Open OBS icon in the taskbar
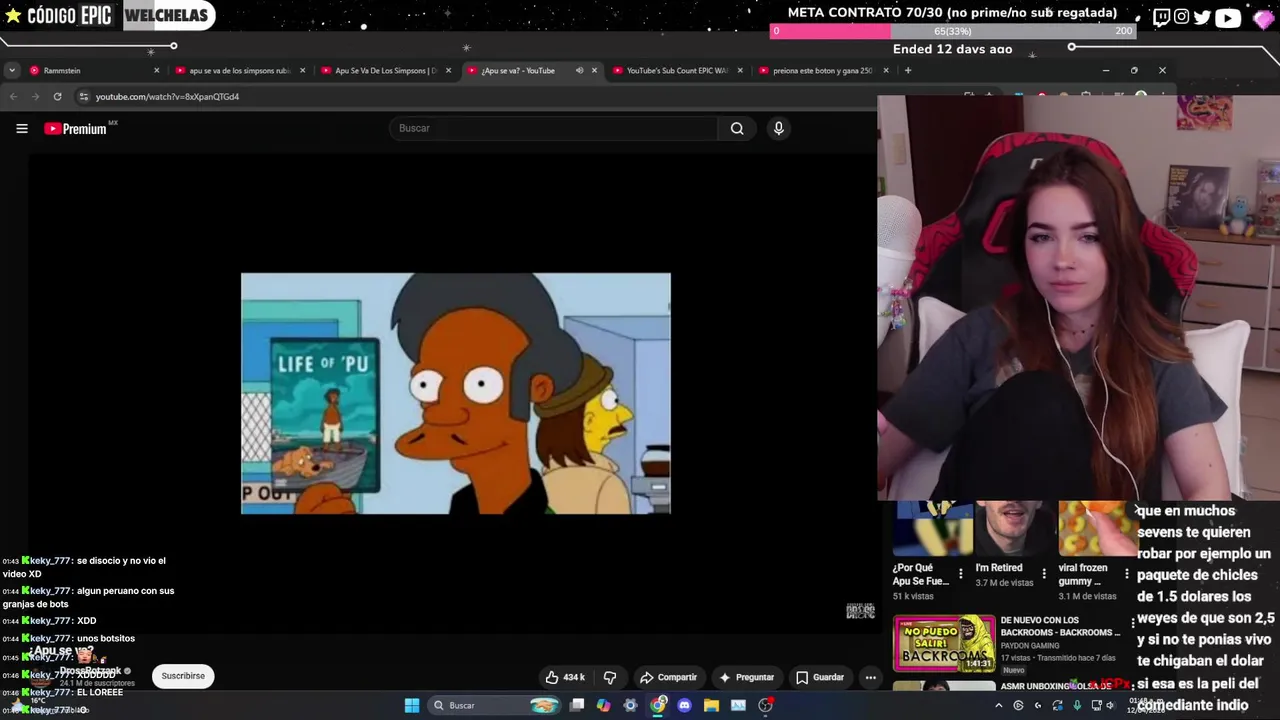Viewport: 1280px width, 720px height. pyautogui.click(x=765, y=705)
